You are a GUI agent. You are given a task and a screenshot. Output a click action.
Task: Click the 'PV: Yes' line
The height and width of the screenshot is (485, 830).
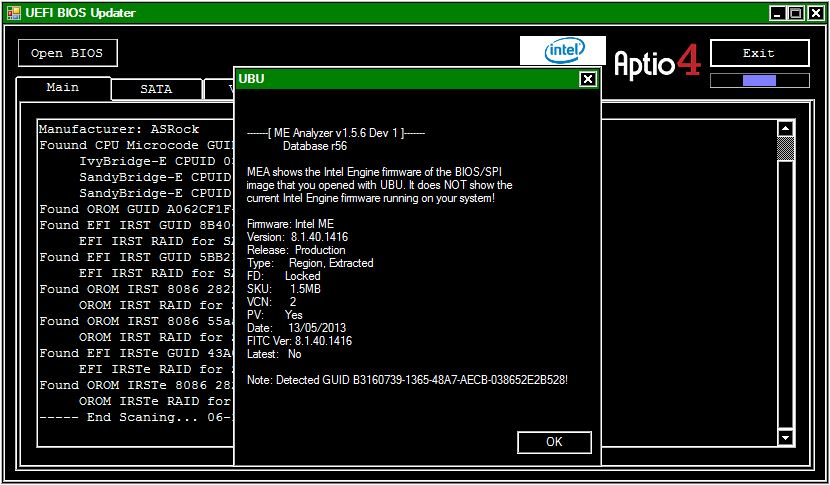point(275,315)
